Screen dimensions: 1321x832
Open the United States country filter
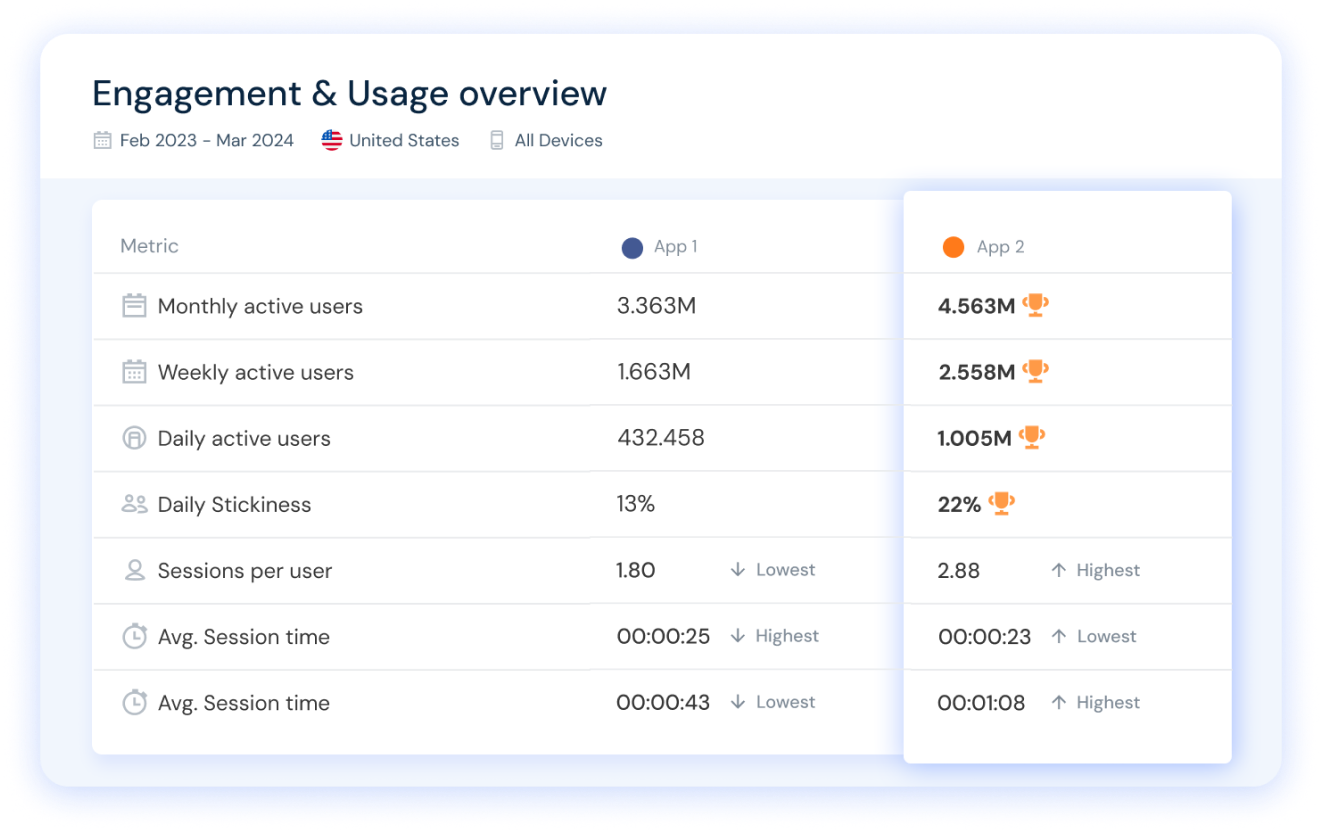coord(404,141)
